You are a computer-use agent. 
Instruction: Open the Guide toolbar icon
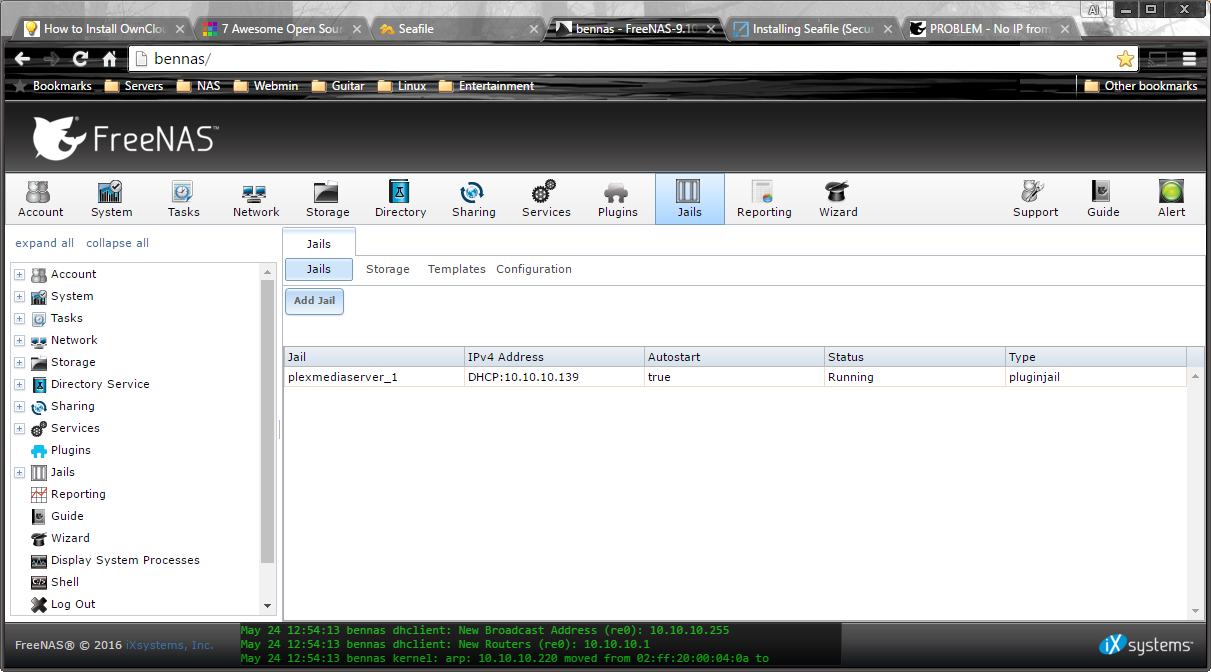pyautogui.click(x=1103, y=198)
